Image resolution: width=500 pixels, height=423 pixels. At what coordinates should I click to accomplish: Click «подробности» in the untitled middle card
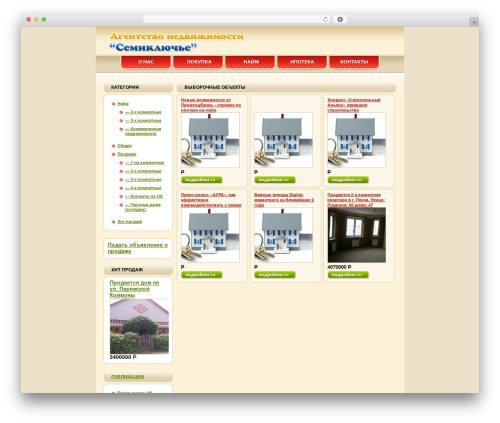click(275, 180)
